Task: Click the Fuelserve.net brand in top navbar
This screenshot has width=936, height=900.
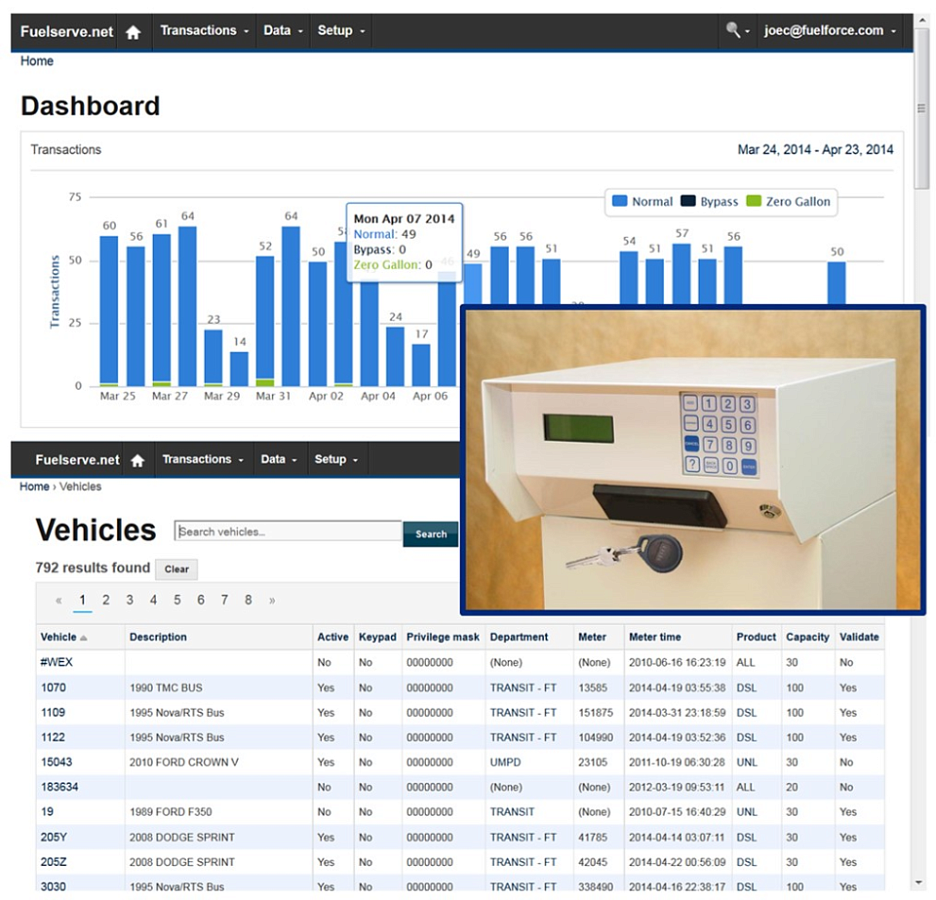Action: 66,32
